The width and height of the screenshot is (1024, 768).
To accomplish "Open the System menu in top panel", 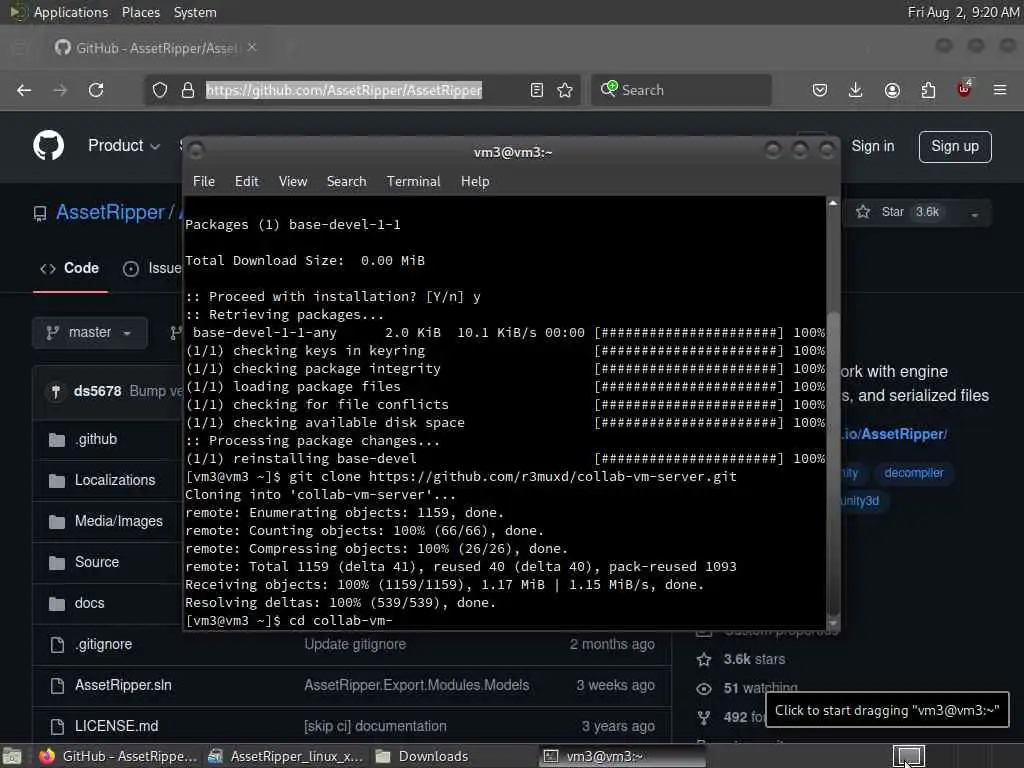I will [195, 12].
